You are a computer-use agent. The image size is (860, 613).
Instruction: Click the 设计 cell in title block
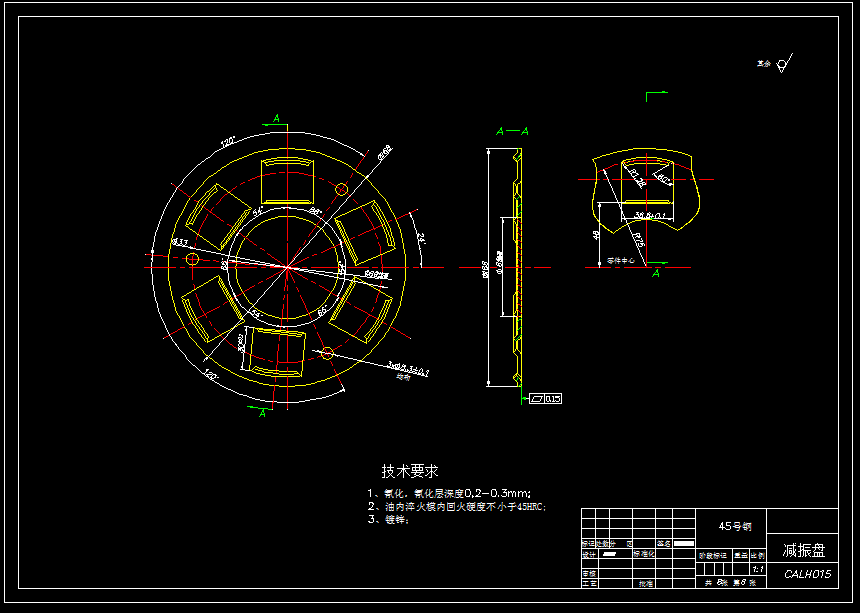coord(589,554)
